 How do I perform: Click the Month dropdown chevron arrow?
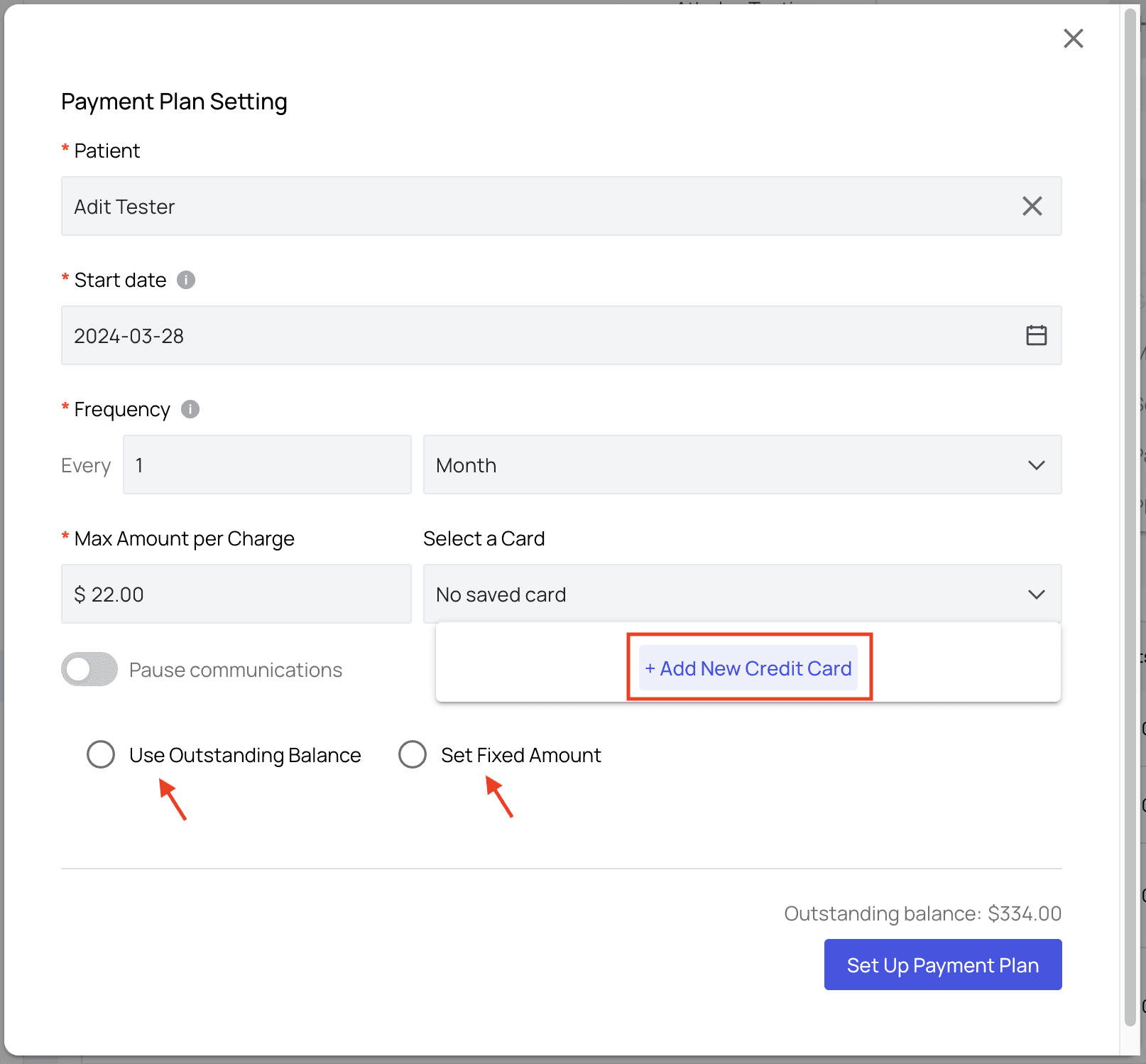tap(1036, 465)
